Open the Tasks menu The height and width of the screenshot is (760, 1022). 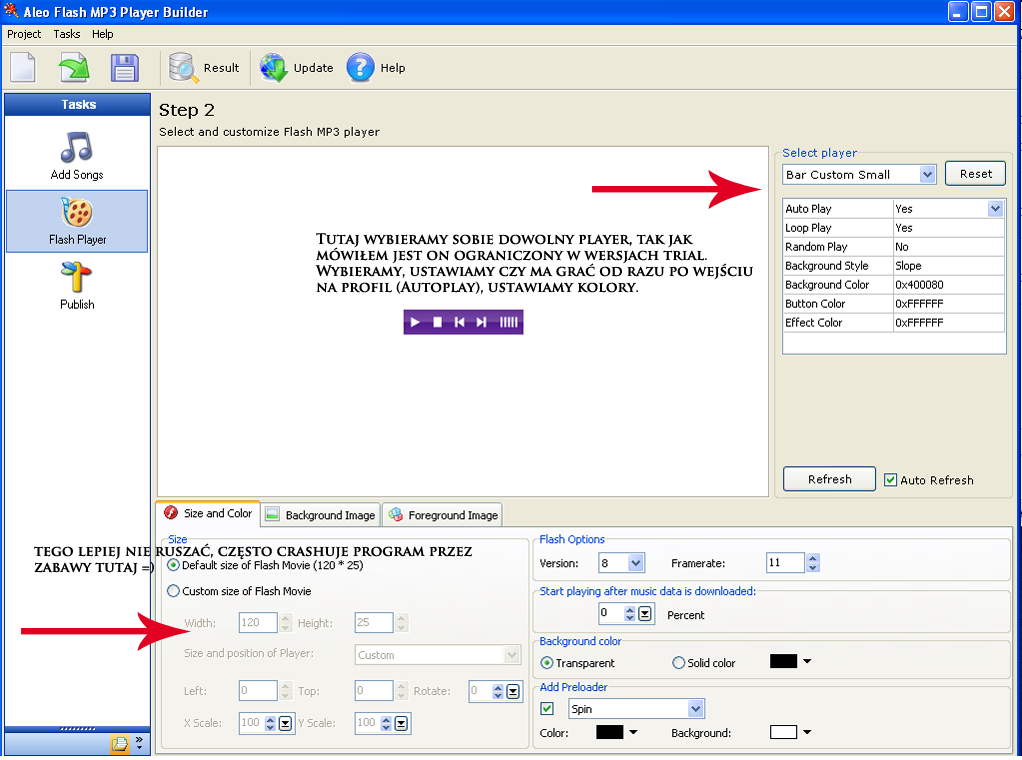tap(66, 34)
